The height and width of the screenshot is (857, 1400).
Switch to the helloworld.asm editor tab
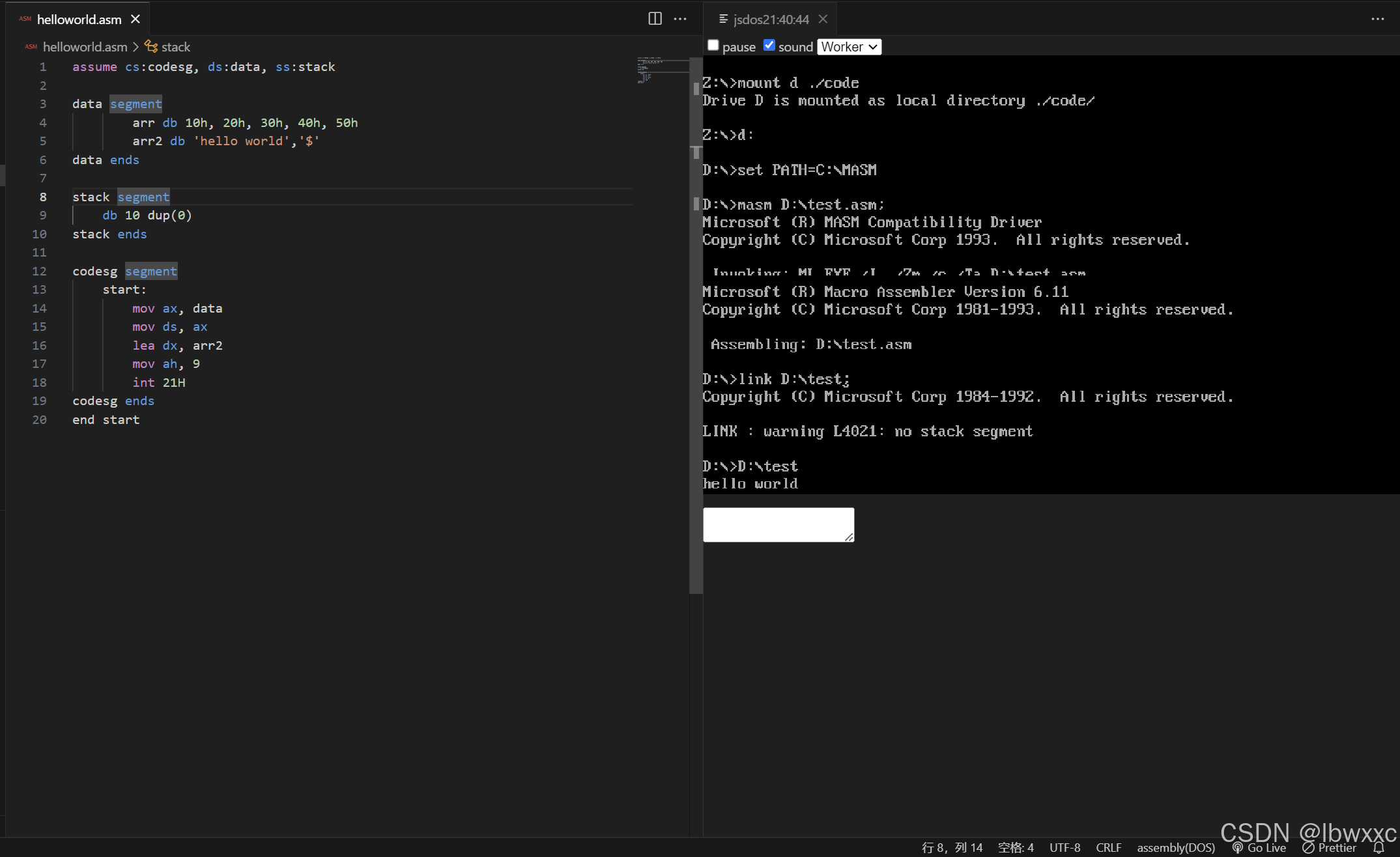[79, 19]
